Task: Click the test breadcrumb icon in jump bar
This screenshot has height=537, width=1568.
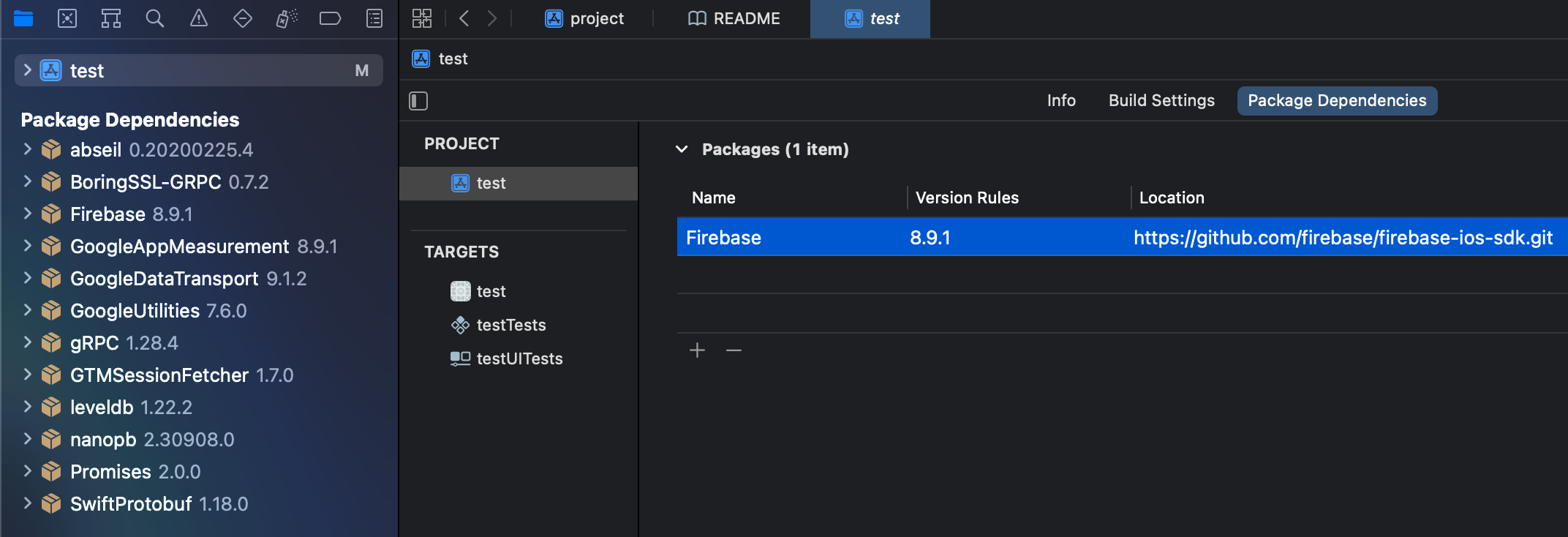Action: [x=421, y=59]
